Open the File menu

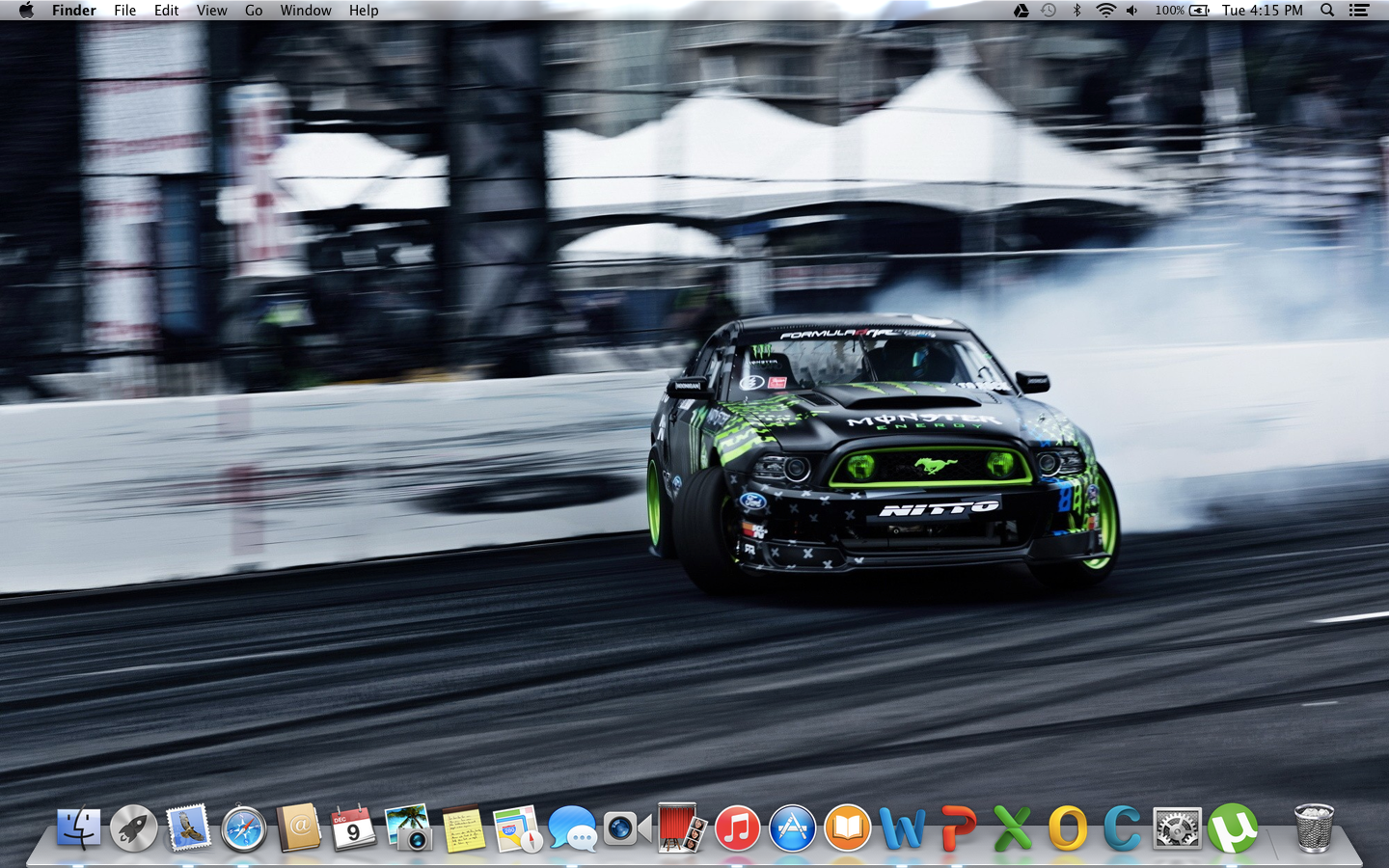[125, 11]
